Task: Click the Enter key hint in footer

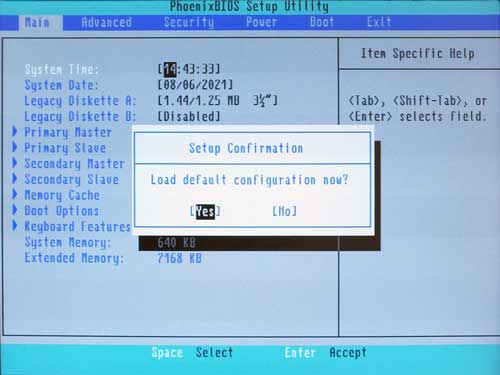Action: click(300, 352)
